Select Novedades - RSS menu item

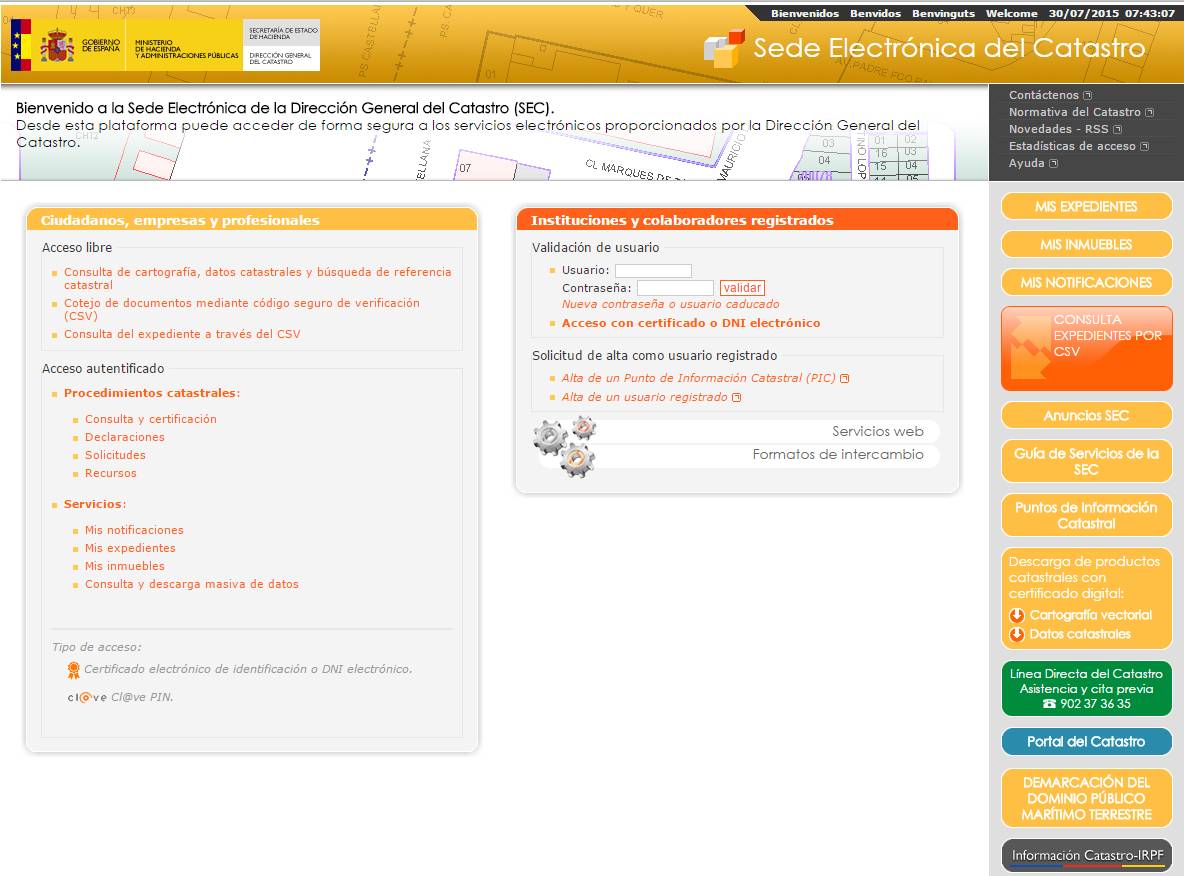pos(1059,129)
